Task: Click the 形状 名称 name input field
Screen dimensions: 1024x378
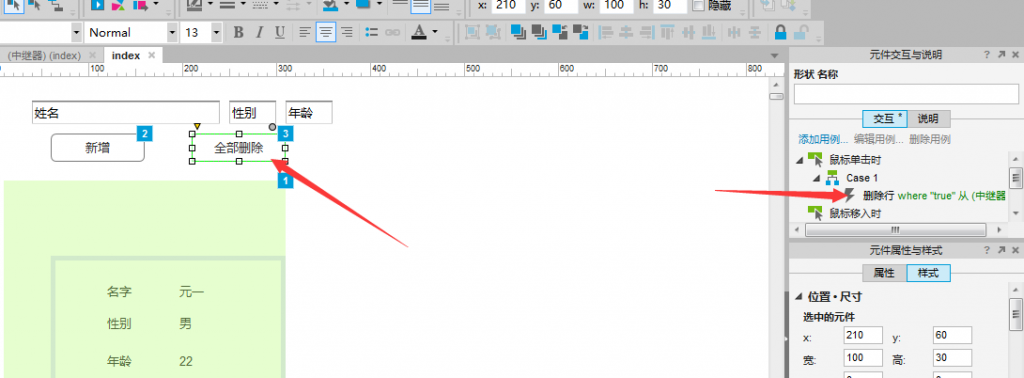Action: click(906, 94)
